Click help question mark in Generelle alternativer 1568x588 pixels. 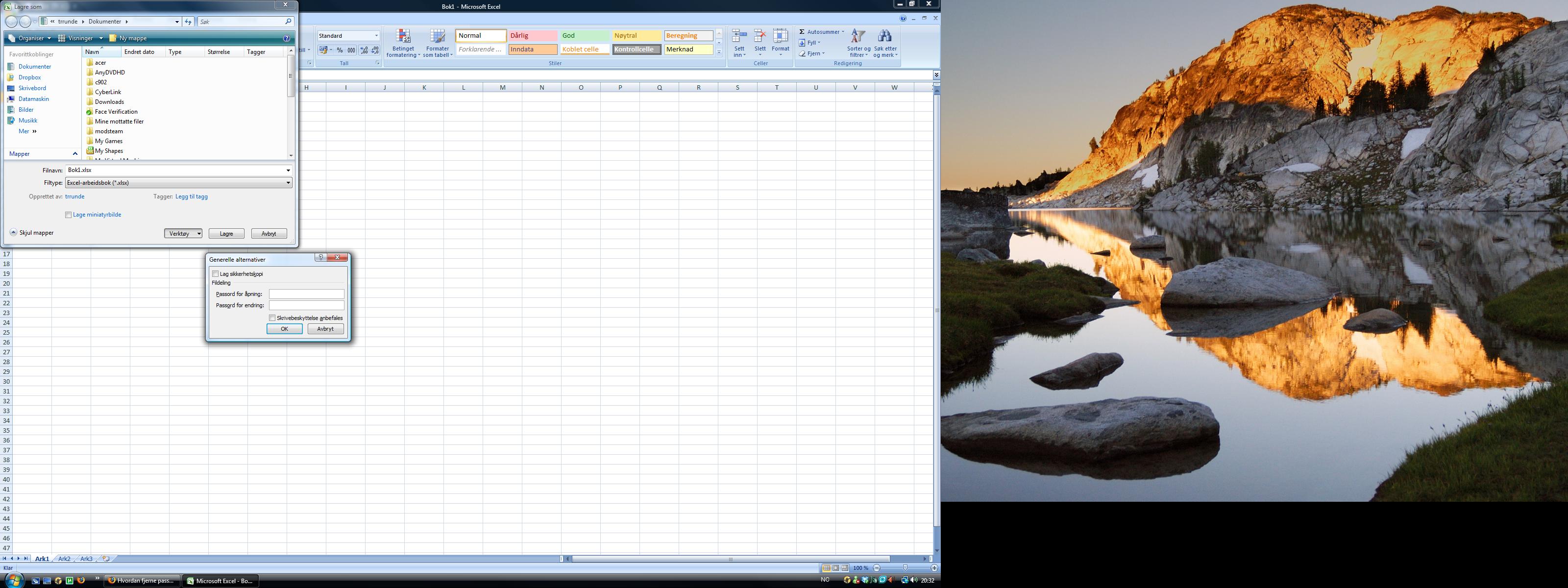(x=321, y=257)
